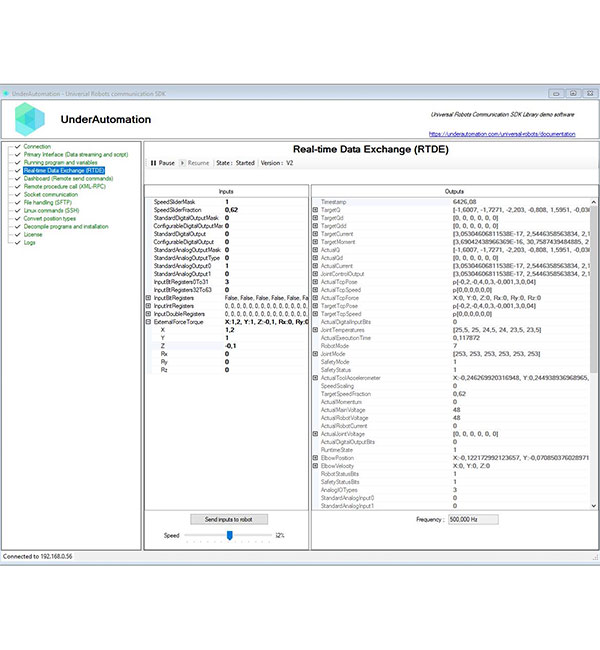This screenshot has width=600, height=650.
Task: Select Convert position types
Action: (49, 218)
